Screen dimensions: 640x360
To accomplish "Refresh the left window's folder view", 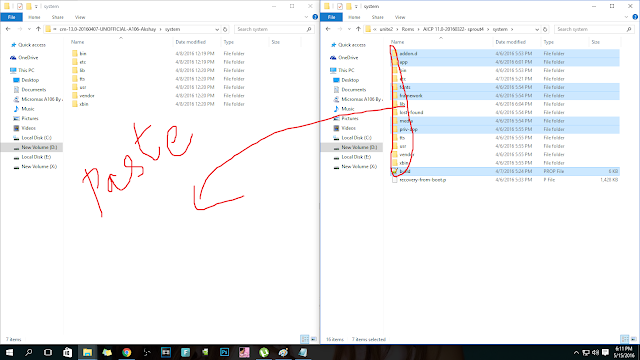I will pos(225,29).
